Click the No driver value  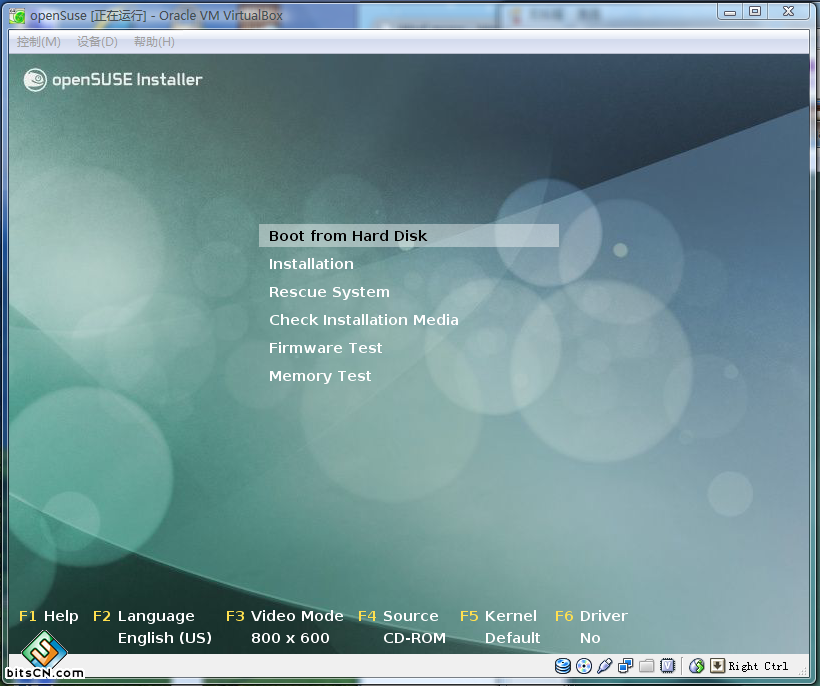[x=590, y=638]
